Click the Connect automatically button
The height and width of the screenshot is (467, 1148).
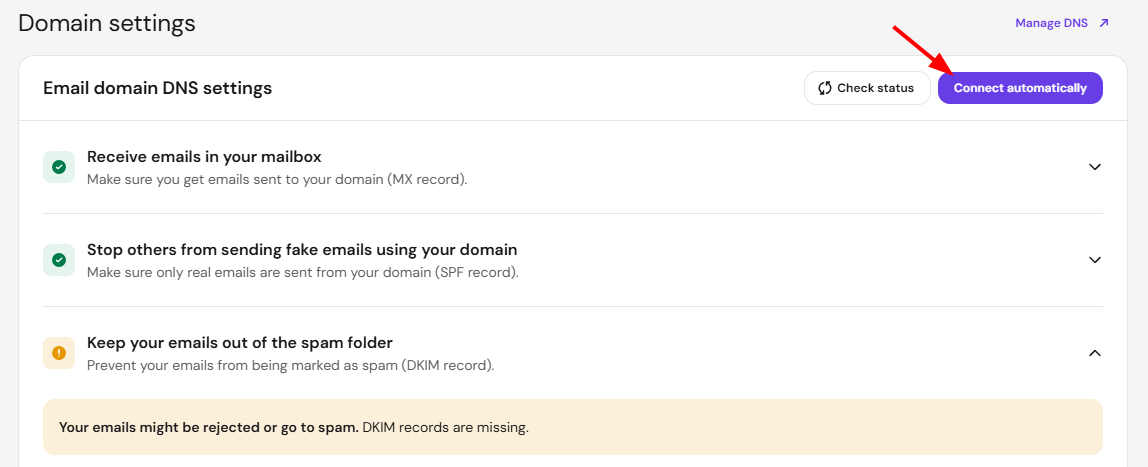click(1020, 88)
